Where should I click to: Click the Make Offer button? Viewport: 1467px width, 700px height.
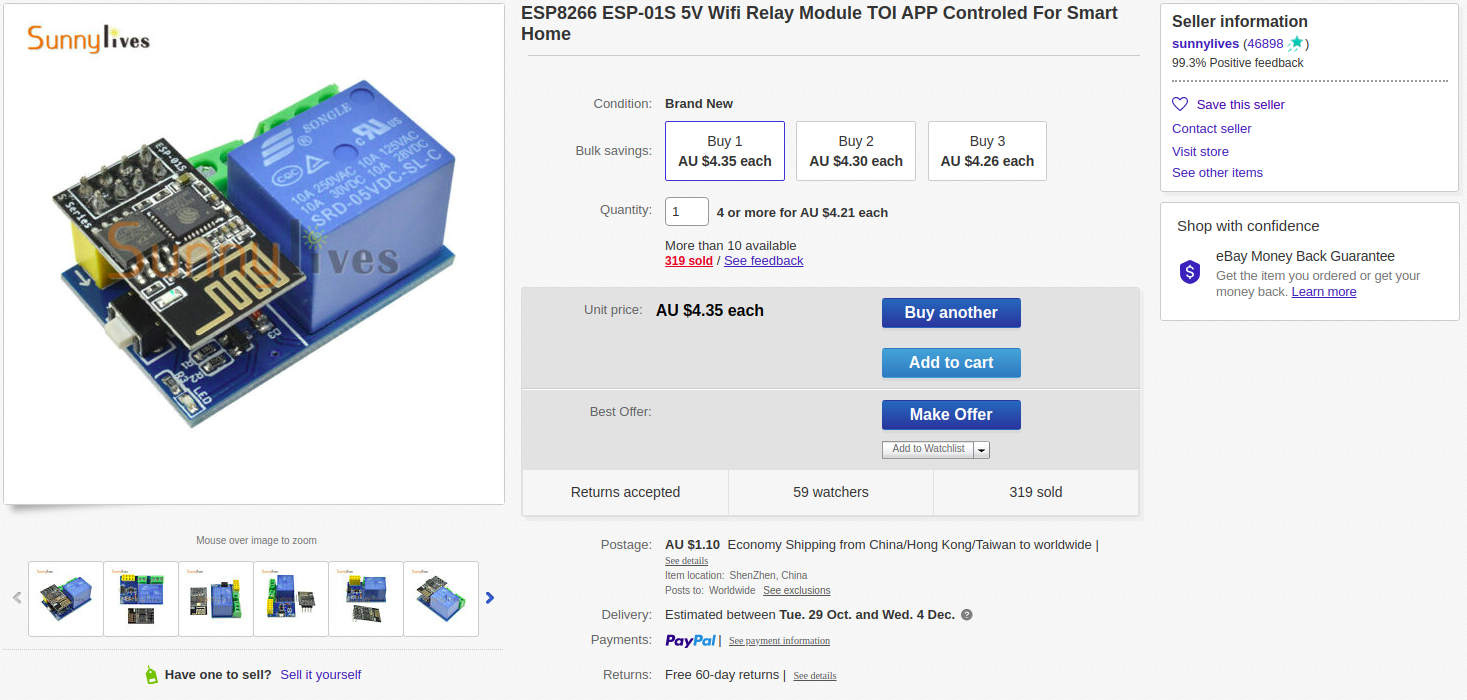coord(951,414)
